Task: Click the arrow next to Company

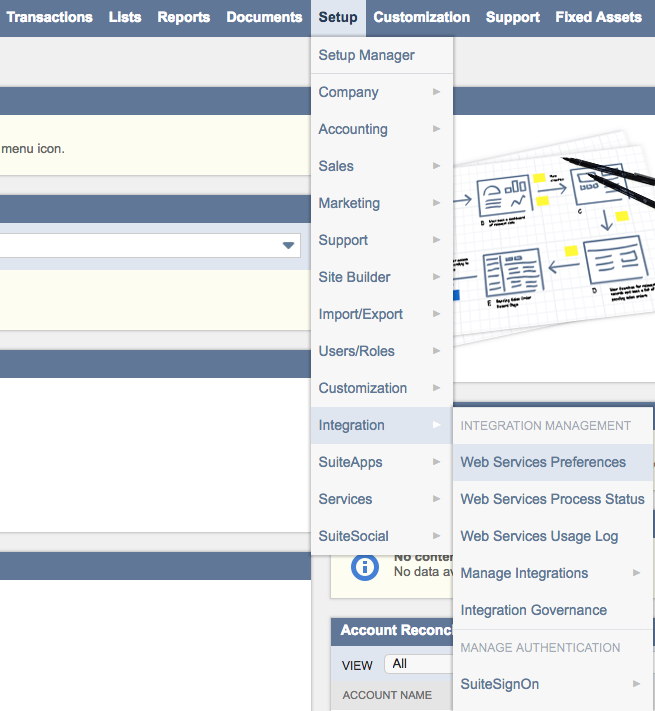Action: [437, 92]
